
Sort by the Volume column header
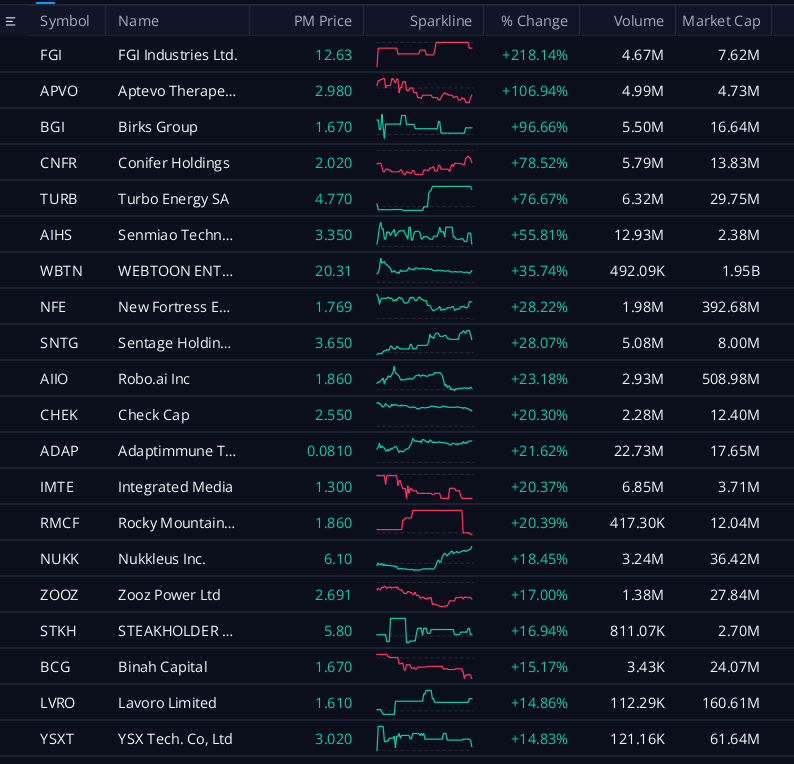pos(639,21)
